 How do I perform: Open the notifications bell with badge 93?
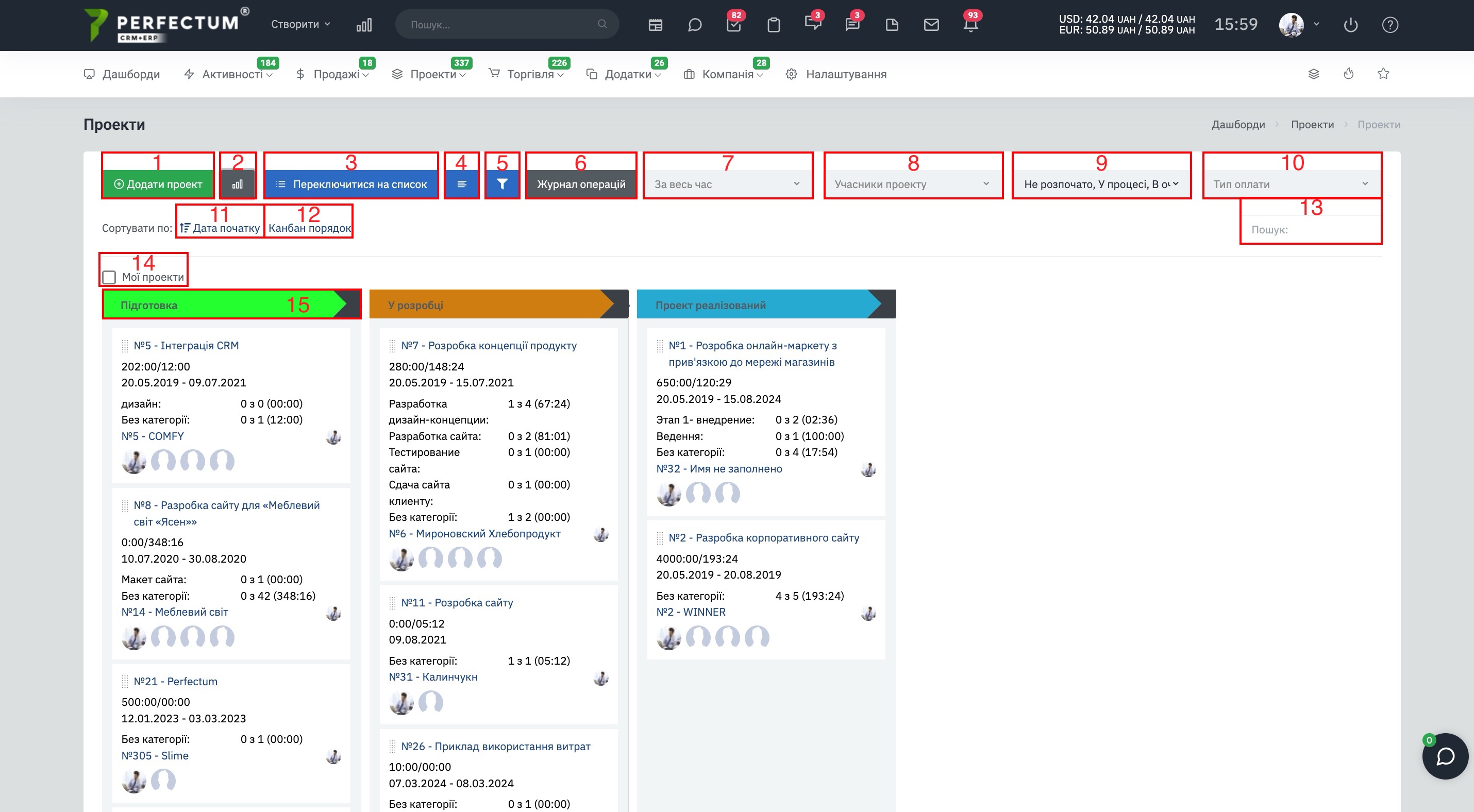tap(970, 25)
